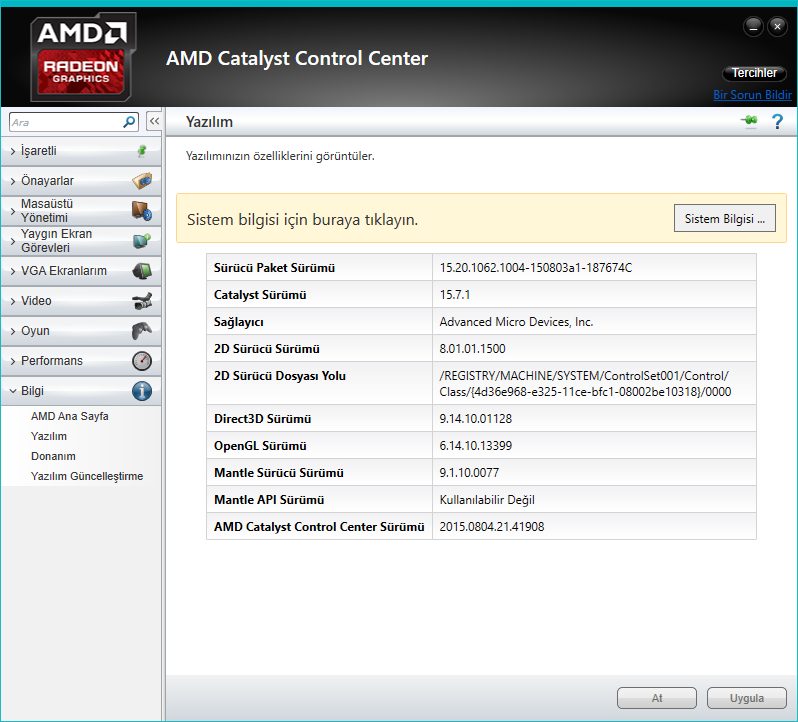Open help via the question mark icon
The width and height of the screenshot is (798, 722).
[777, 122]
